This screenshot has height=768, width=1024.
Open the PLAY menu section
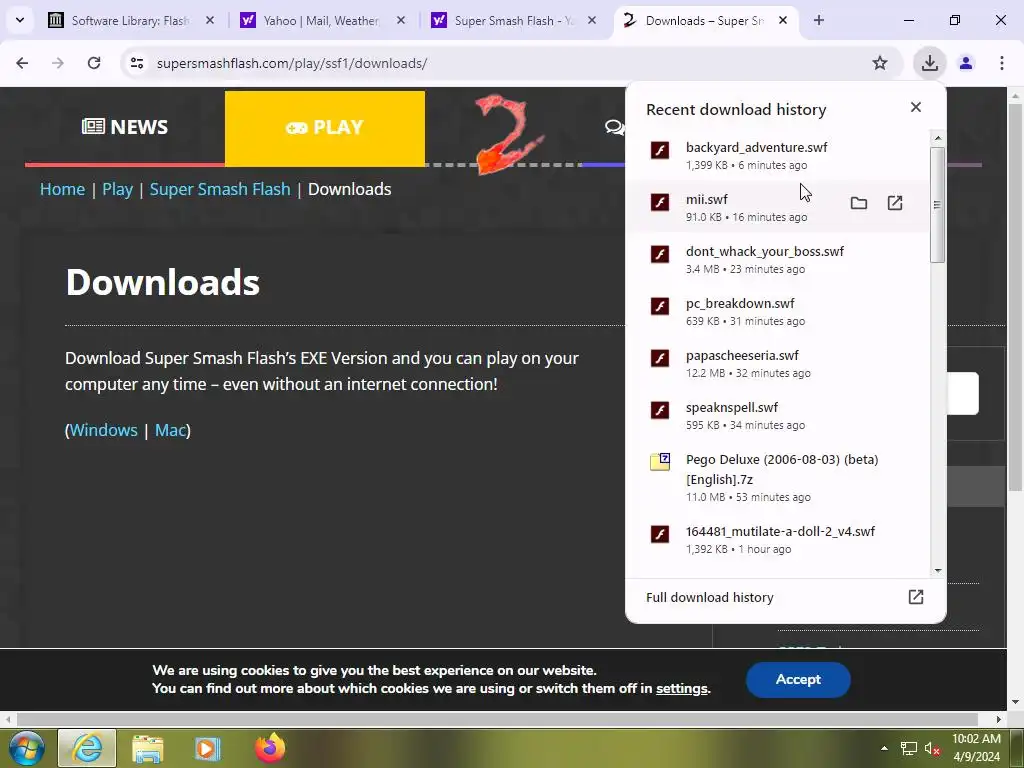tap(325, 127)
